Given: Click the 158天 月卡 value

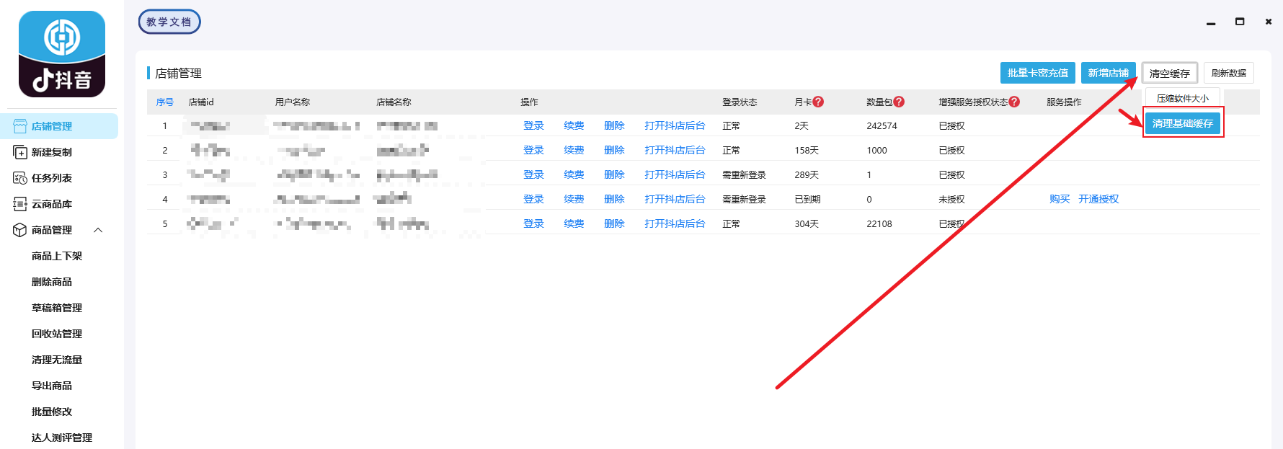Looking at the screenshot, I should coord(805,150).
